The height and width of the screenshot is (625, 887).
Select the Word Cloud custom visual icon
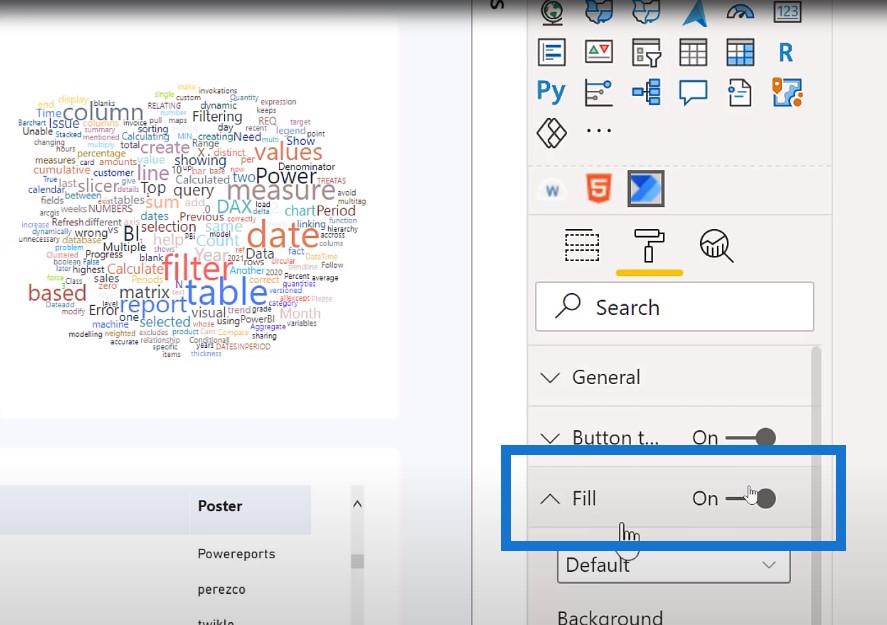coord(553,191)
